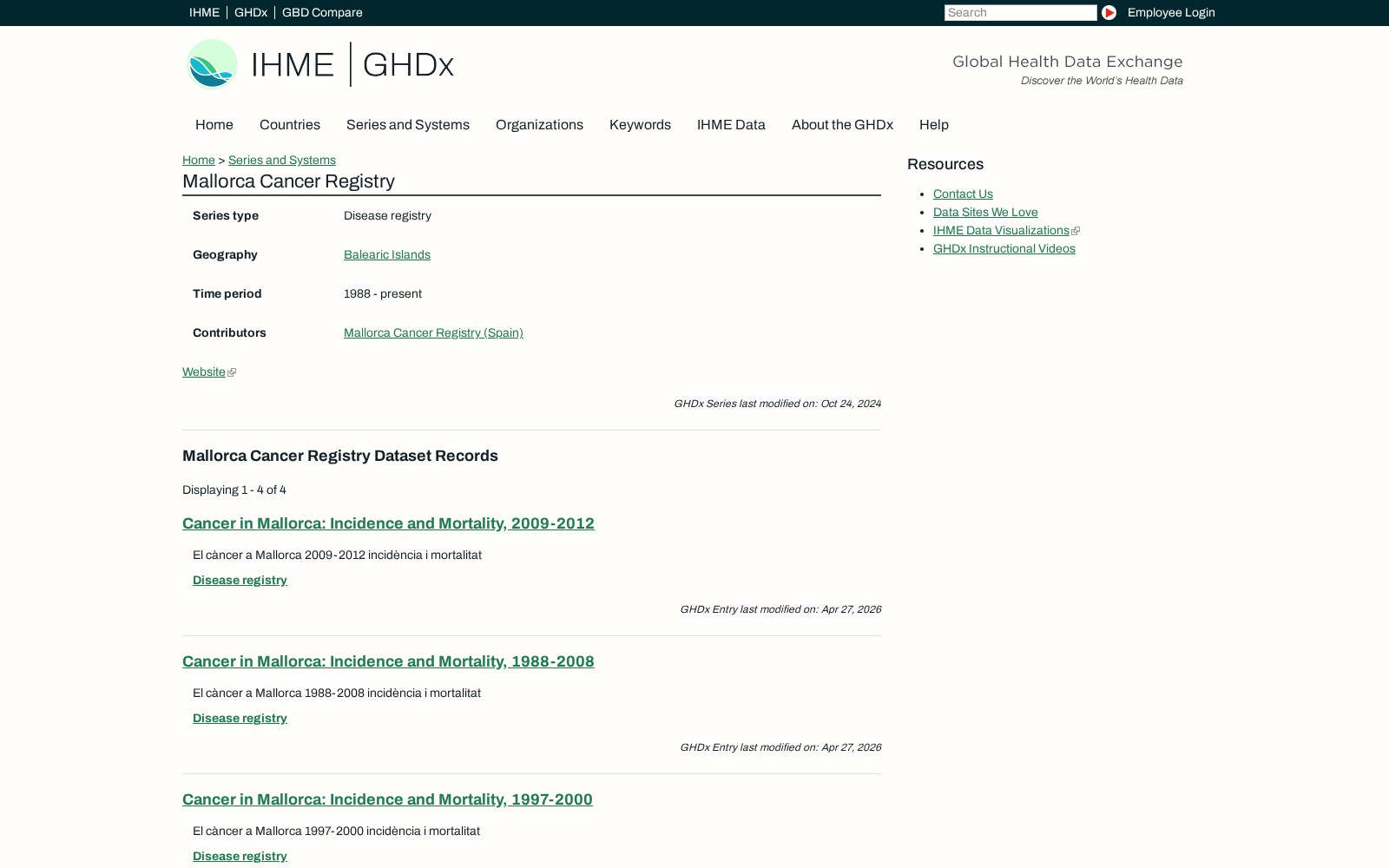The image size is (1389, 868).
Task: Visit the registry Website link
Action: coord(204,372)
